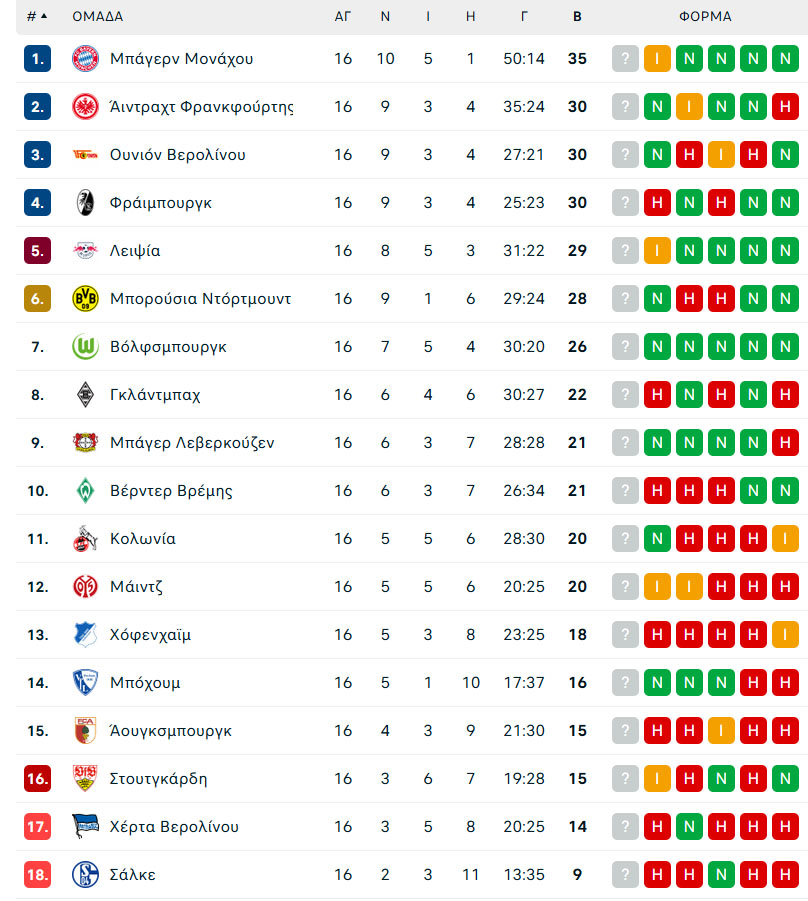The width and height of the screenshot is (808, 901).
Task: Select the Wolfsburg green W logo
Action: (85, 346)
